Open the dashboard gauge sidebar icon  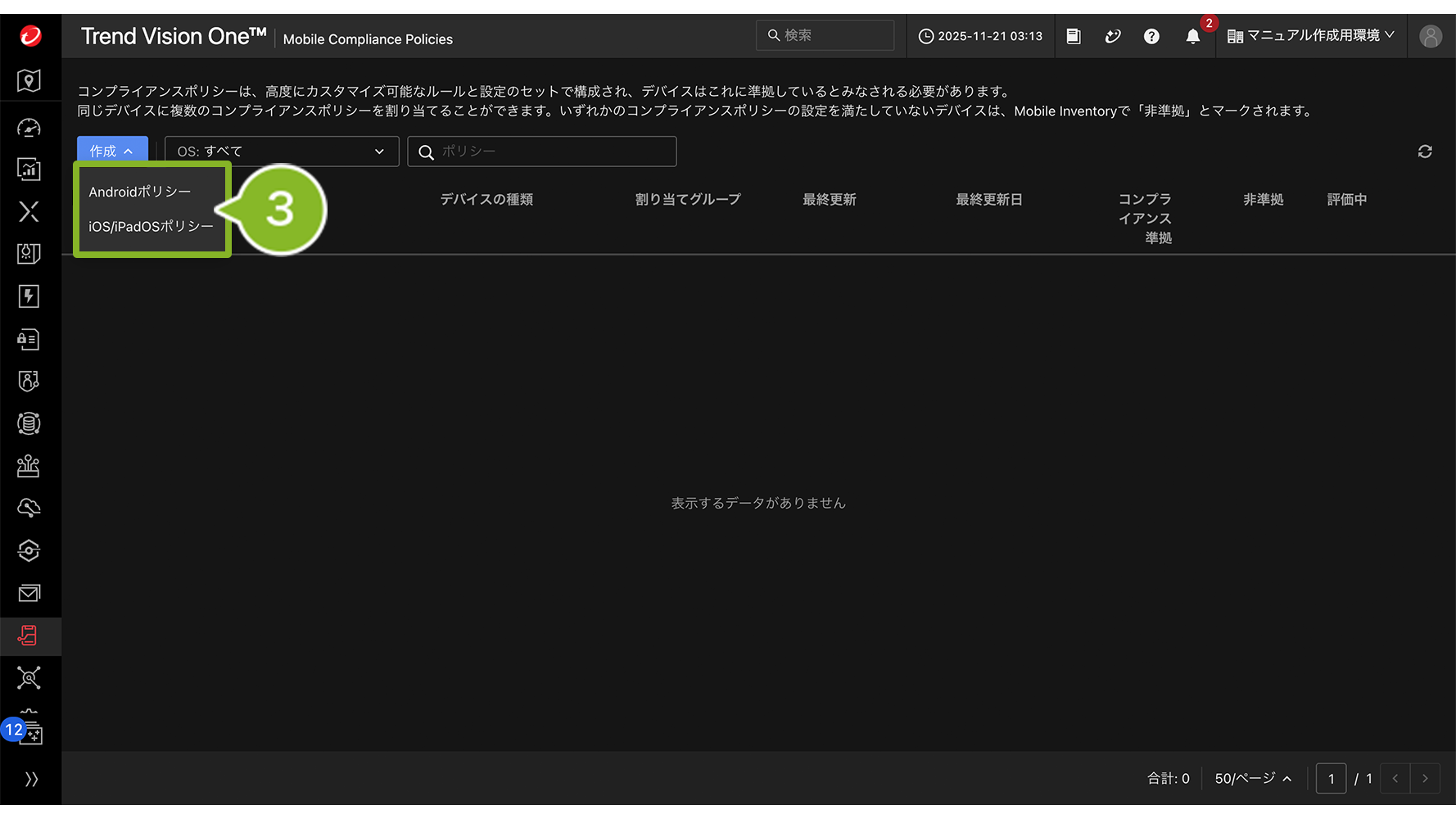29,128
